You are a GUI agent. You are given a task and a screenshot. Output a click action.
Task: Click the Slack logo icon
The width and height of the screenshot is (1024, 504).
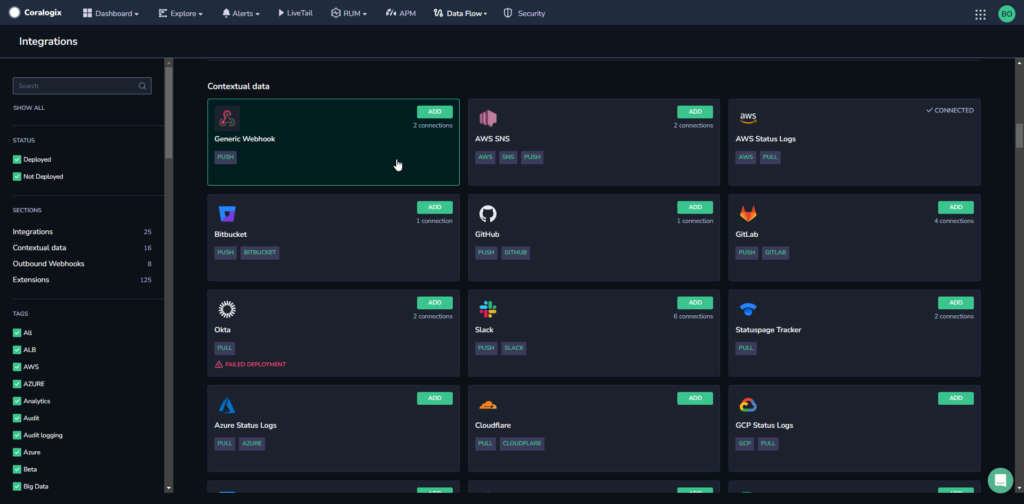pos(488,309)
